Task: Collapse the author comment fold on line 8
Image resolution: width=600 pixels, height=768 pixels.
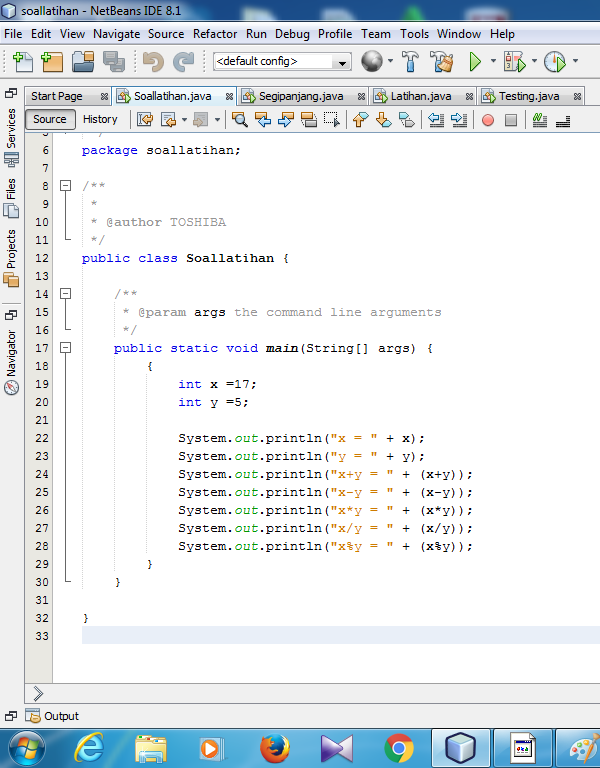Action: (65, 186)
